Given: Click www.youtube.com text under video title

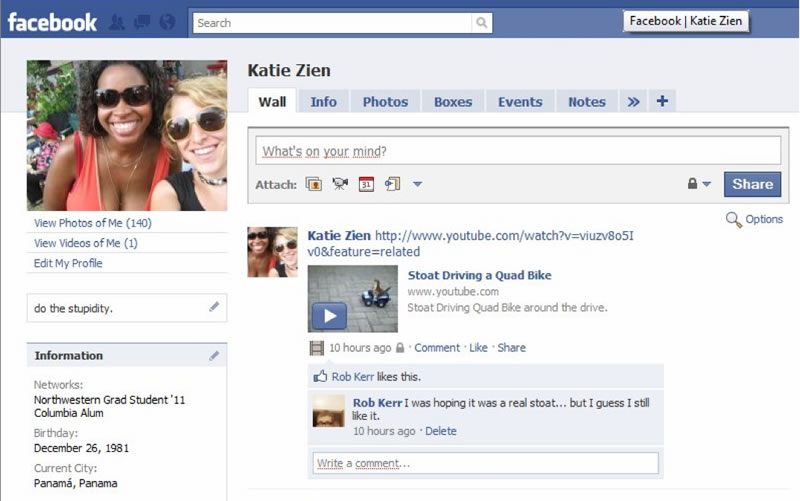Looking at the screenshot, I should 453,291.
